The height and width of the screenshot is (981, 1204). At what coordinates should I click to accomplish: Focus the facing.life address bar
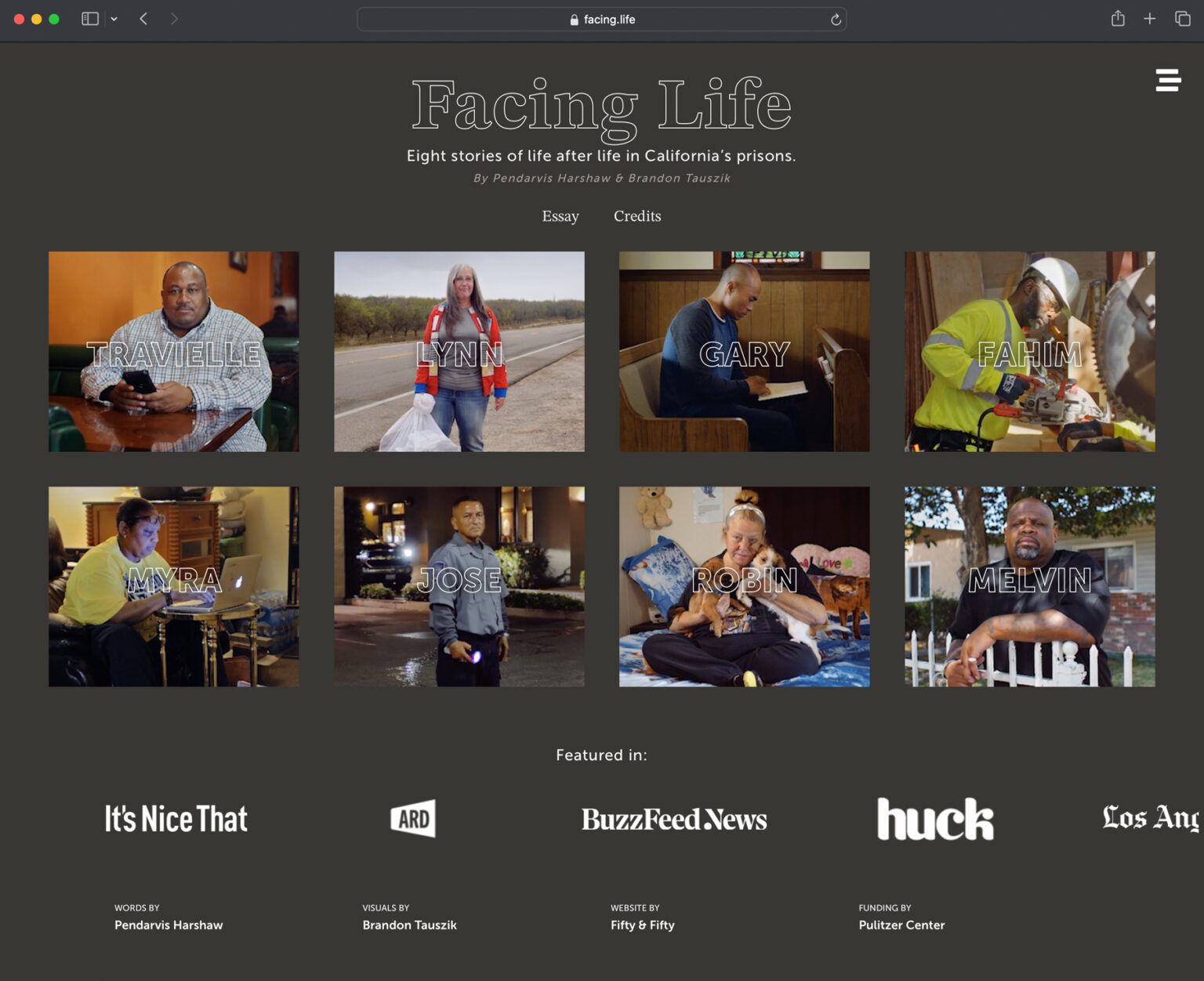click(x=601, y=20)
